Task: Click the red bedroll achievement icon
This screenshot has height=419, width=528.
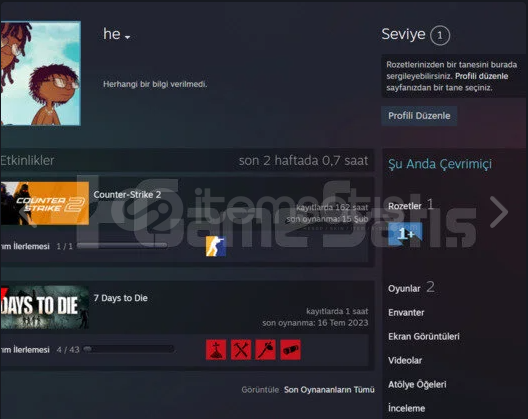Action: point(291,350)
